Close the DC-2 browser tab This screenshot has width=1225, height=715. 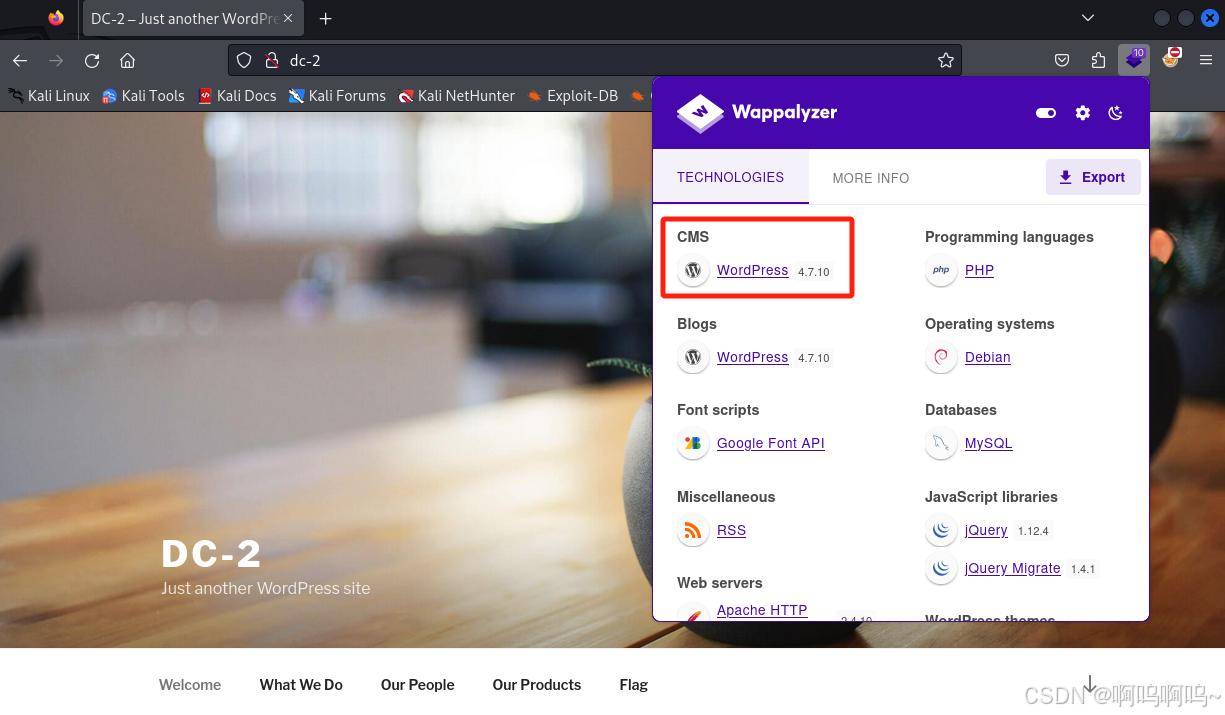click(288, 18)
